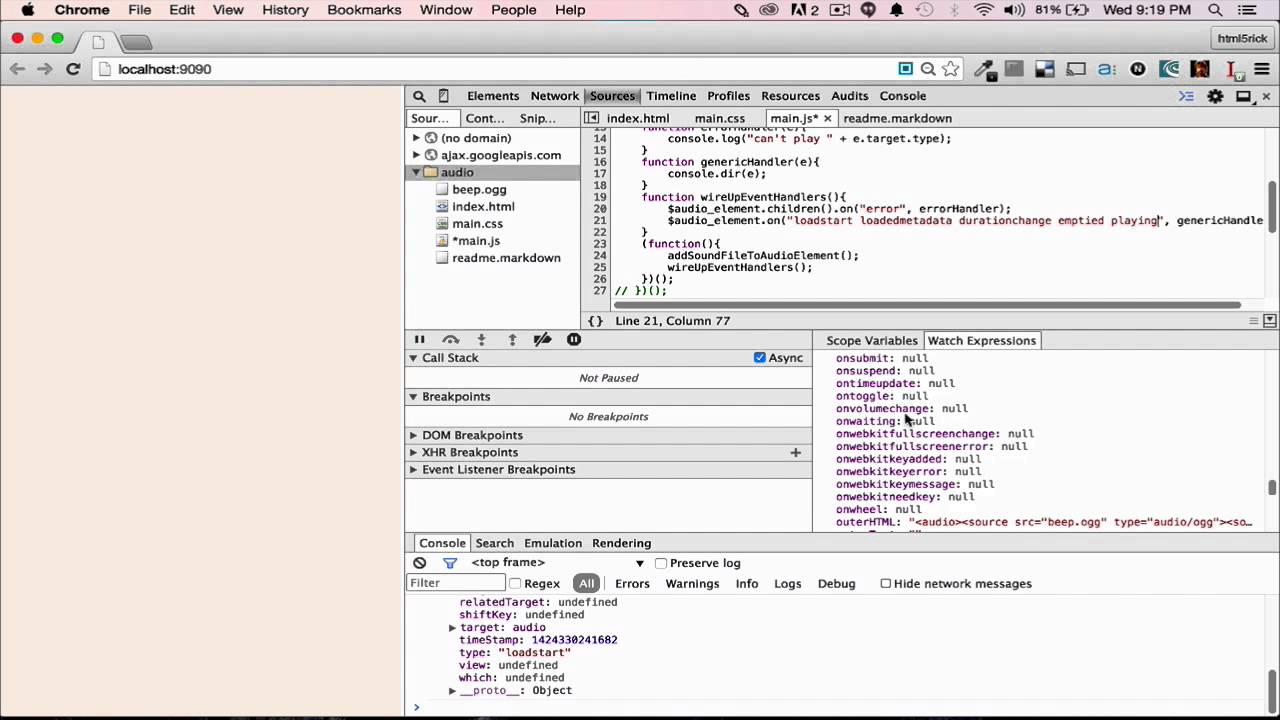Pause script execution in debugger
Screen dimensions: 1280x720
click(419, 340)
